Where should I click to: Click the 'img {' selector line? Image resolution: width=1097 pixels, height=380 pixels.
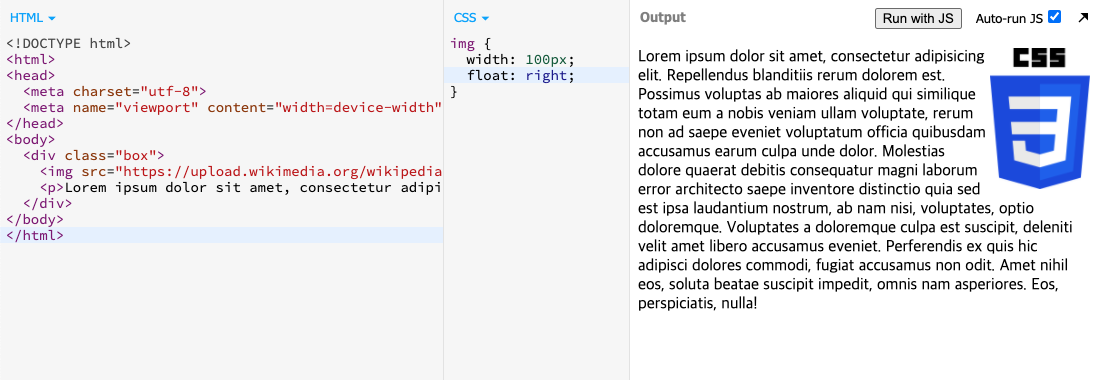coord(471,43)
